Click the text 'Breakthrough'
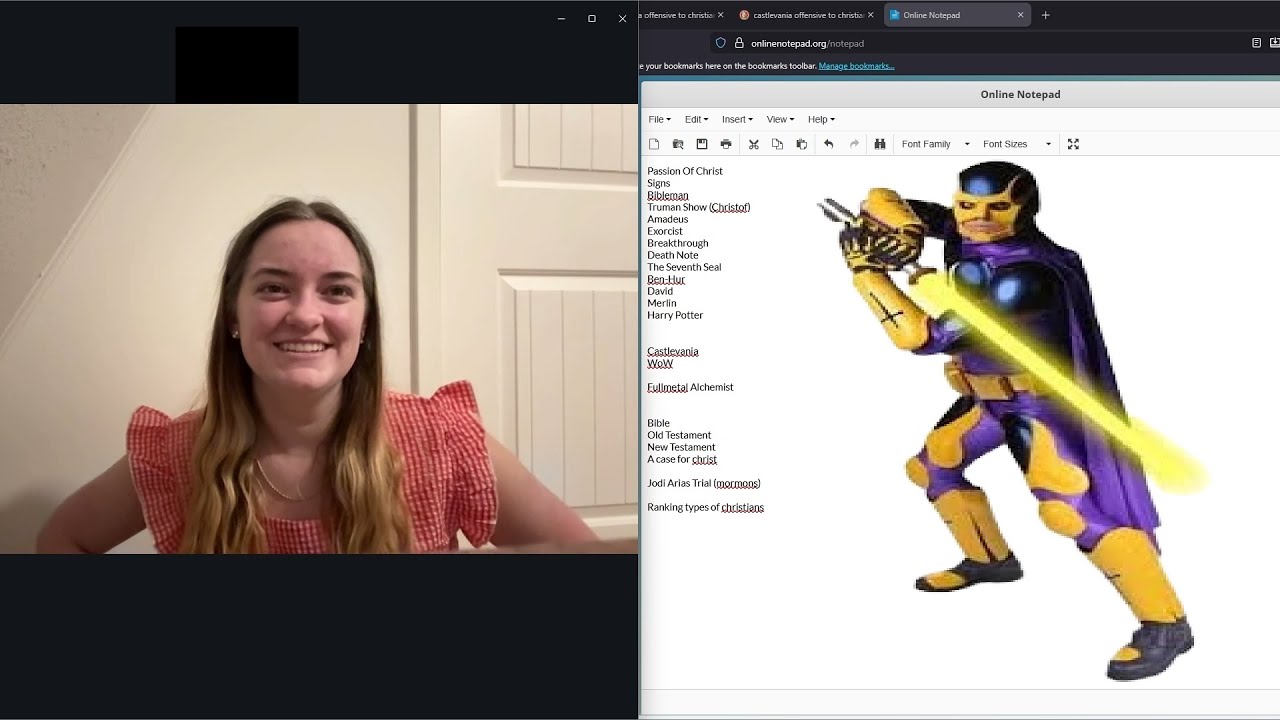The height and width of the screenshot is (720, 1280). [x=677, y=243]
